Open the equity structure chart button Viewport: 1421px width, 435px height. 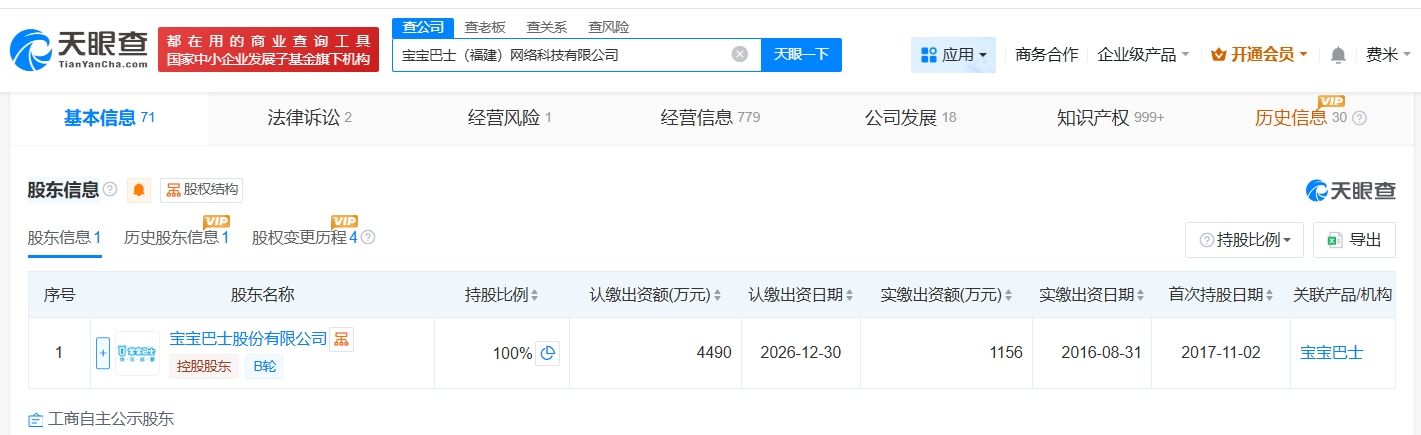coord(202,190)
